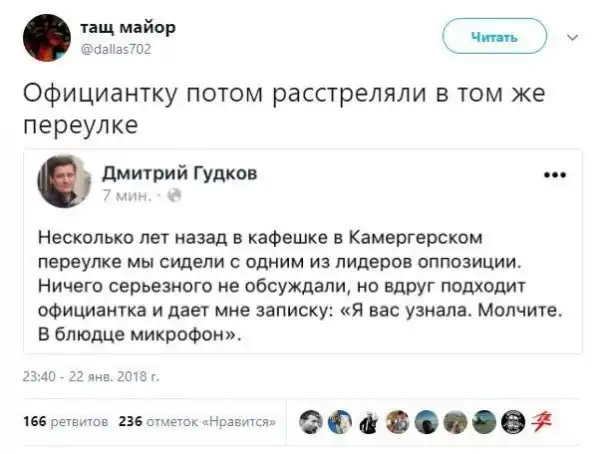Screen dimensions: 600x454
Task: Click the Читать follow button
Action: [x=495, y=38]
